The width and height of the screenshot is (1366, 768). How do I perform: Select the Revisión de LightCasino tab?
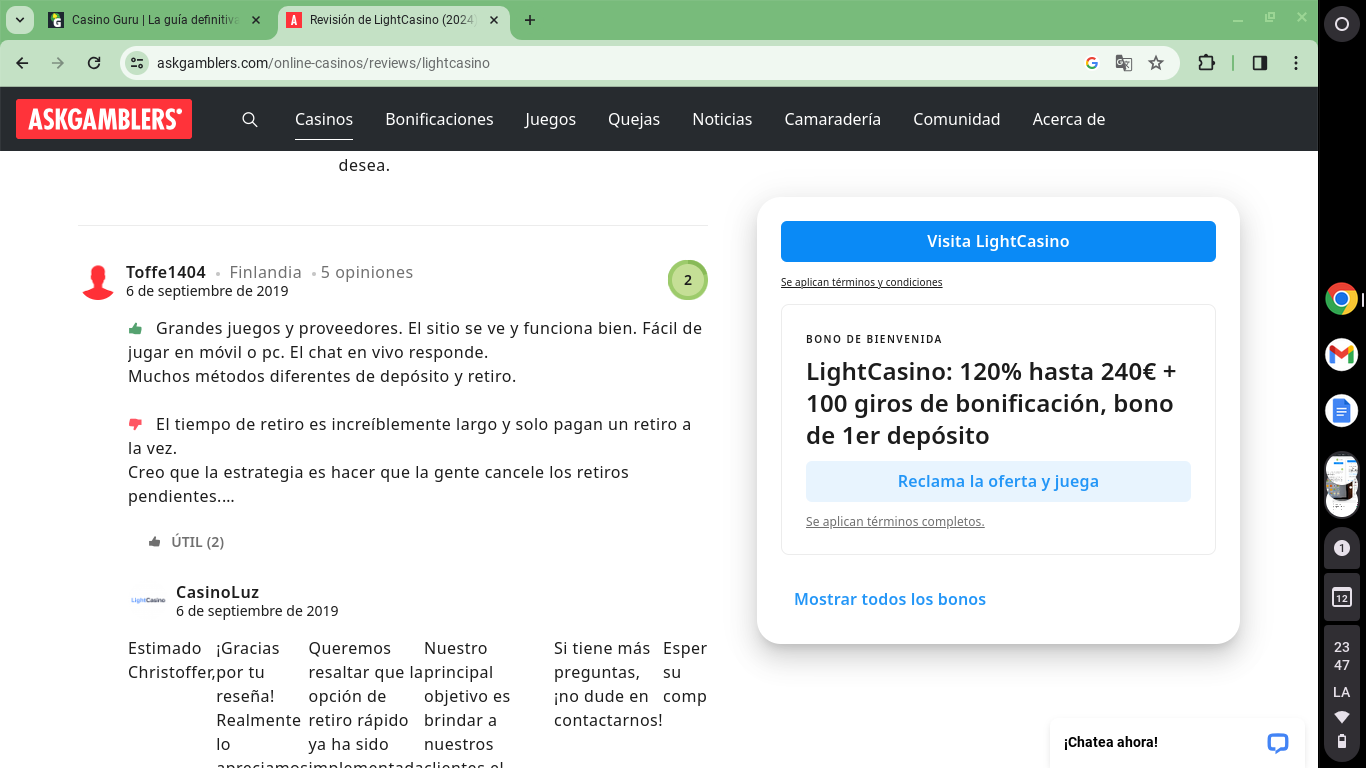point(394,20)
